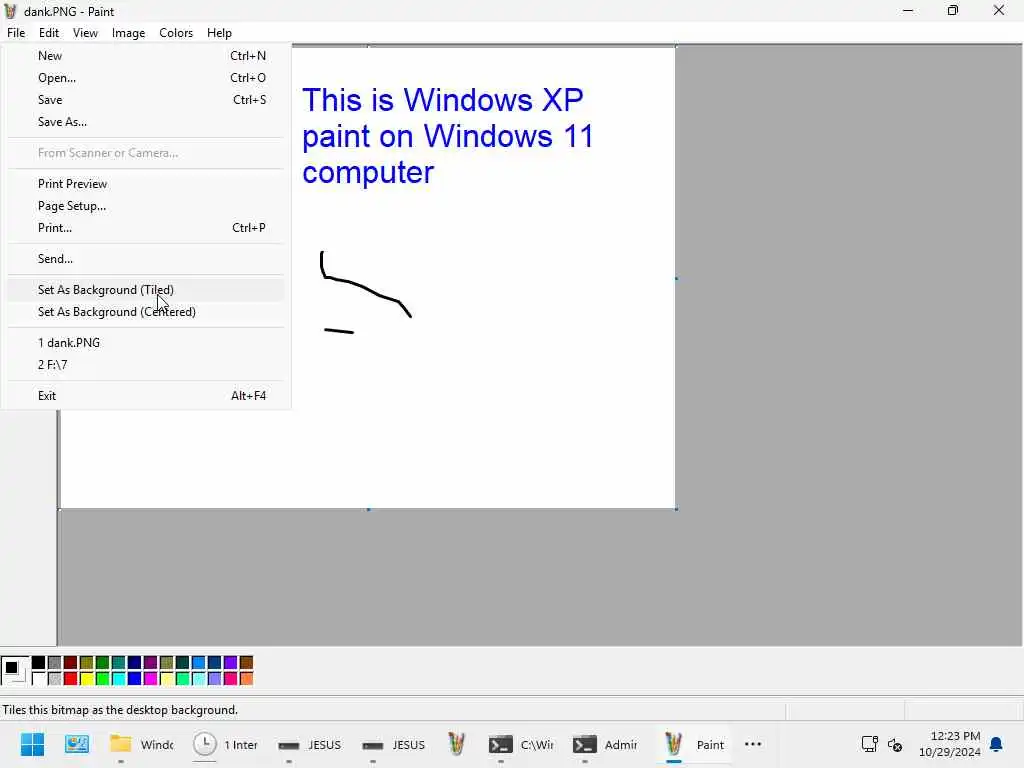This screenshot has height=768, width=1024.
Task: Pick the dark teal swatch in top row
Action: (182, 663)
